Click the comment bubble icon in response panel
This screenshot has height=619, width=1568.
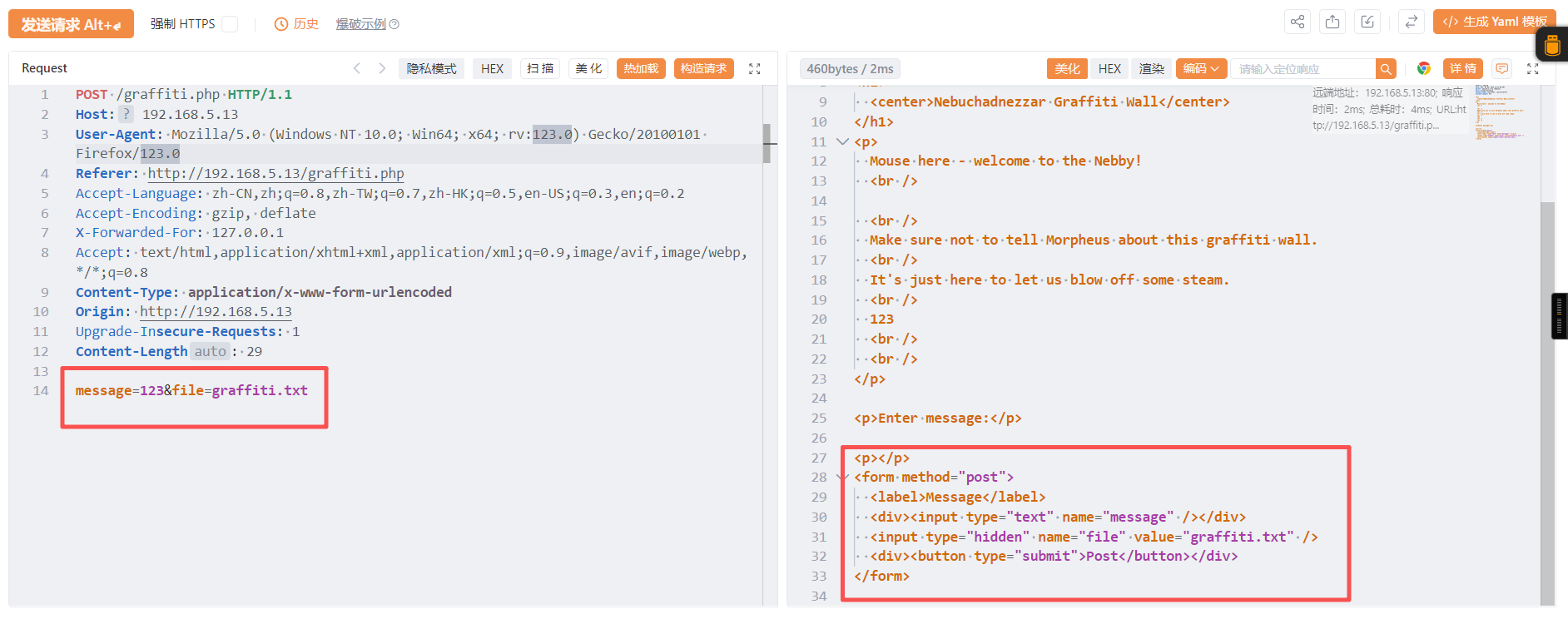click(1502, 69)
